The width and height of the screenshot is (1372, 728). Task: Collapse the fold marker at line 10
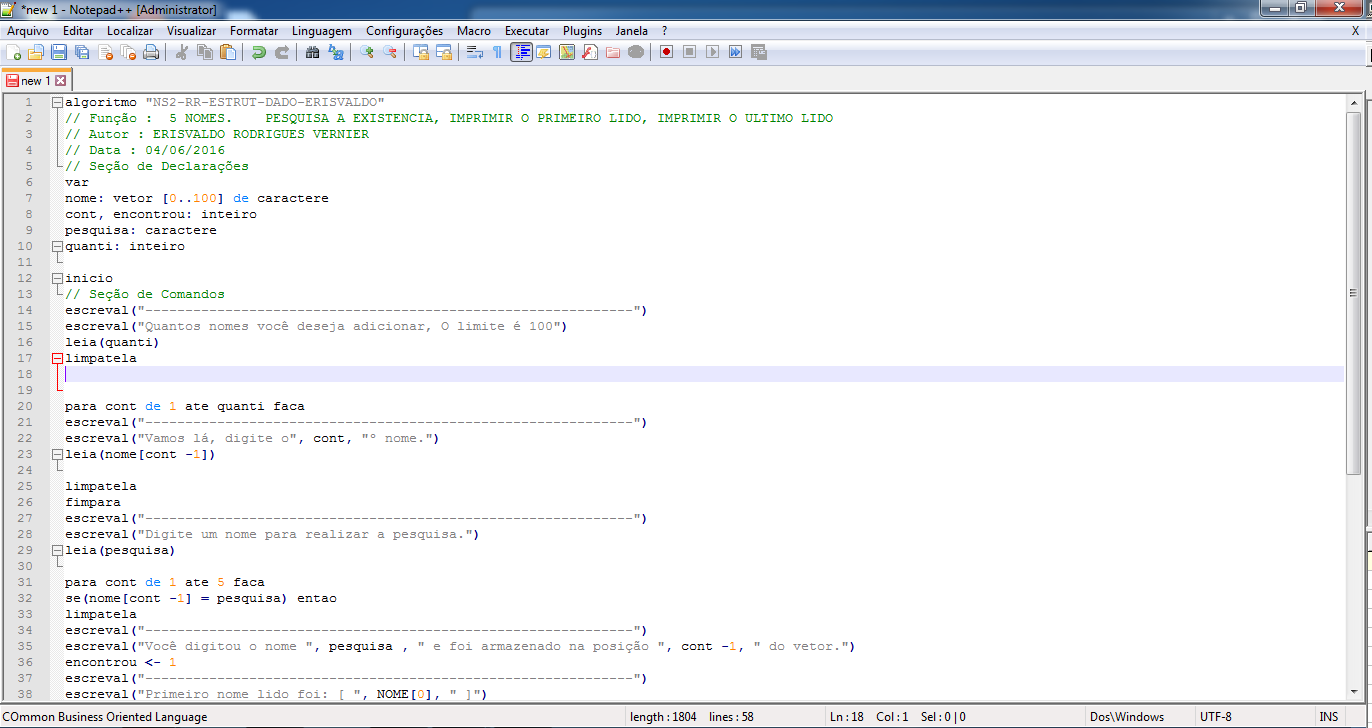(x=57, y=246)
